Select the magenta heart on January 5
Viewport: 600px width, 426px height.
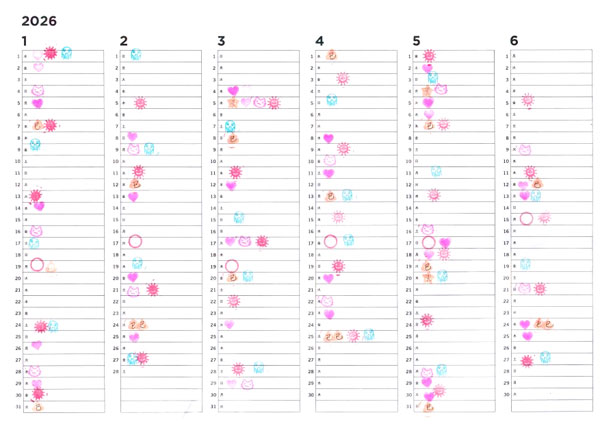point(37,103)
